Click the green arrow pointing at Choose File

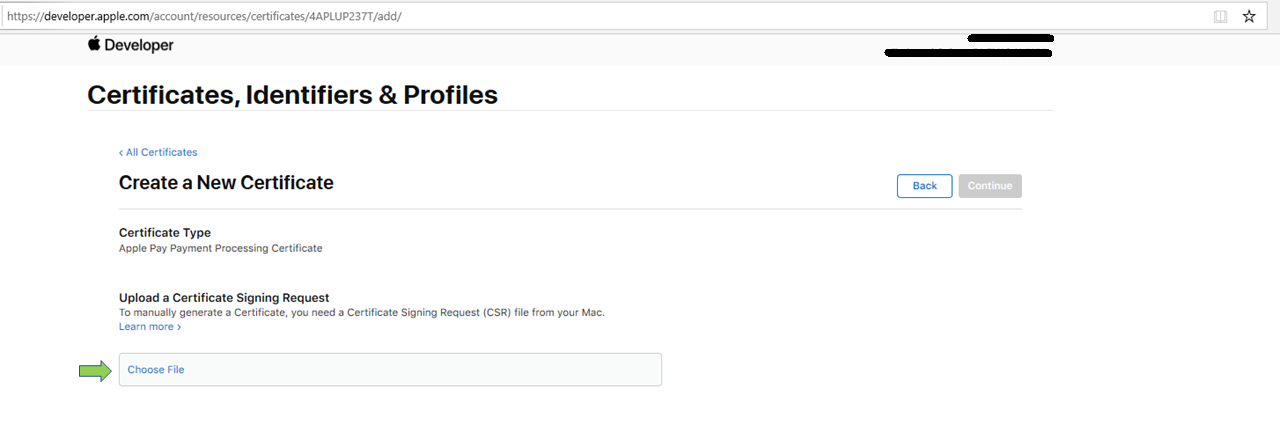click(96, 371)
